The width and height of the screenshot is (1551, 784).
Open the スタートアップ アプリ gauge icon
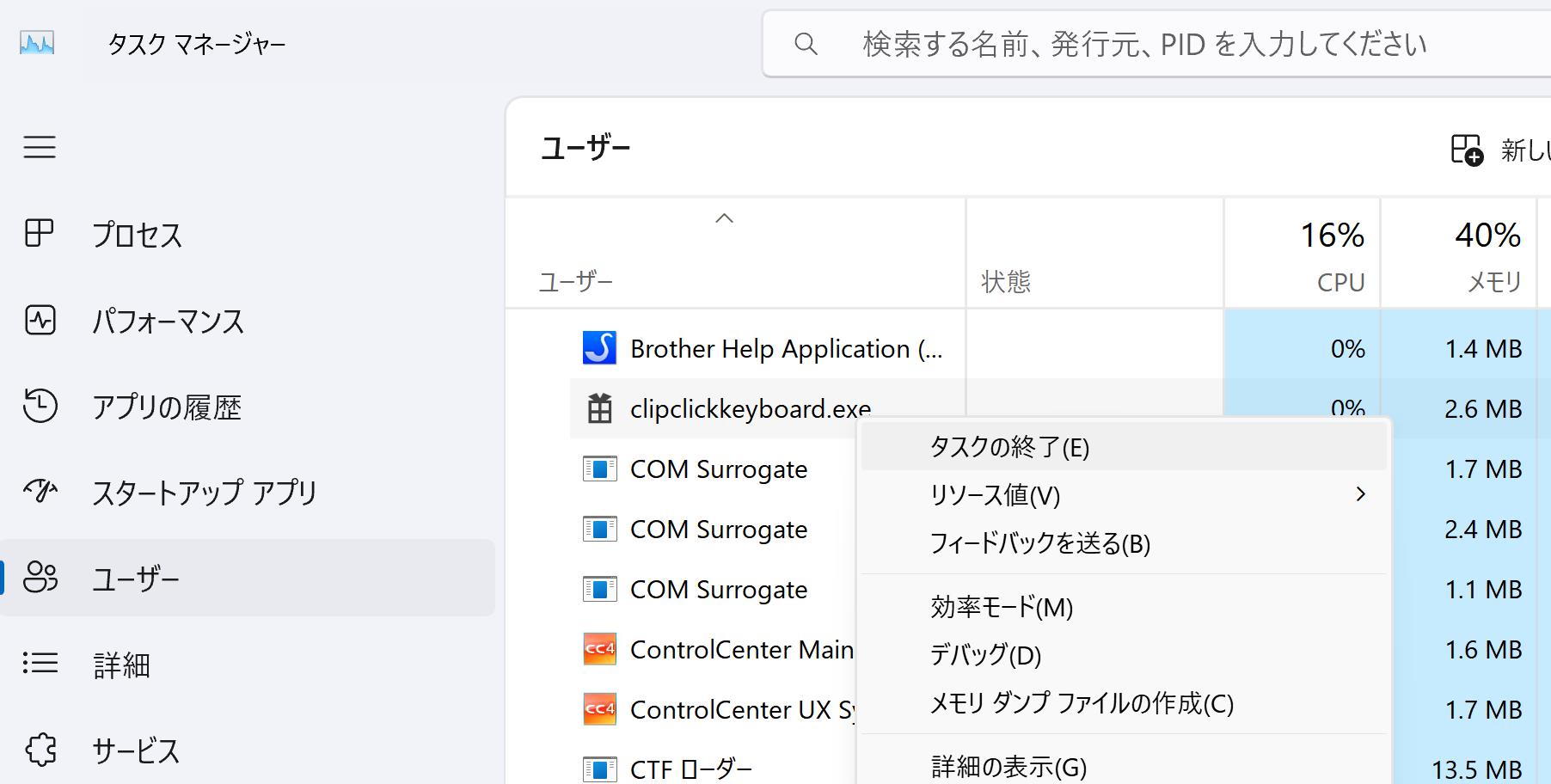tap(40, 491)
